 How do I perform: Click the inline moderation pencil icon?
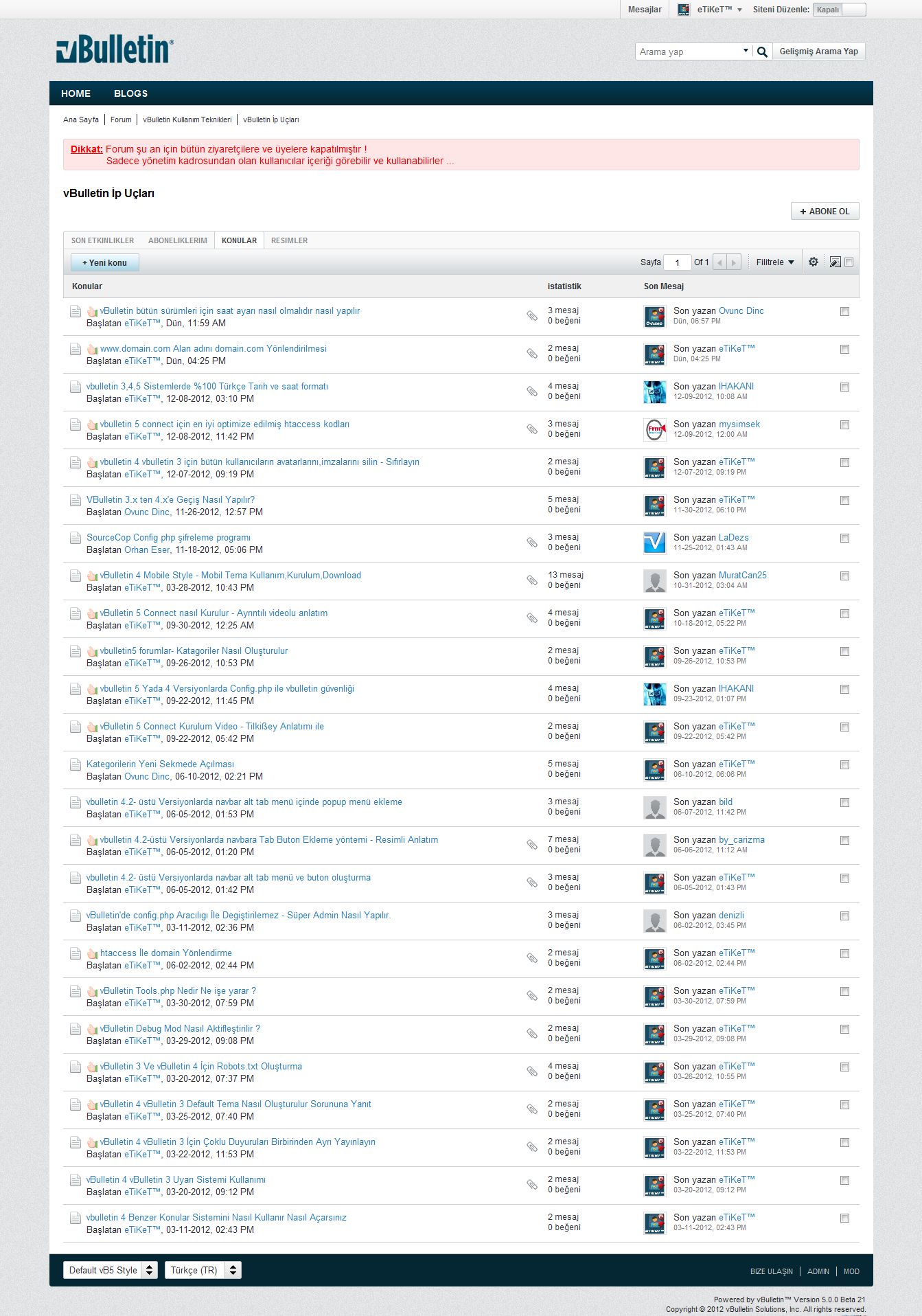[x=834, y=262]
